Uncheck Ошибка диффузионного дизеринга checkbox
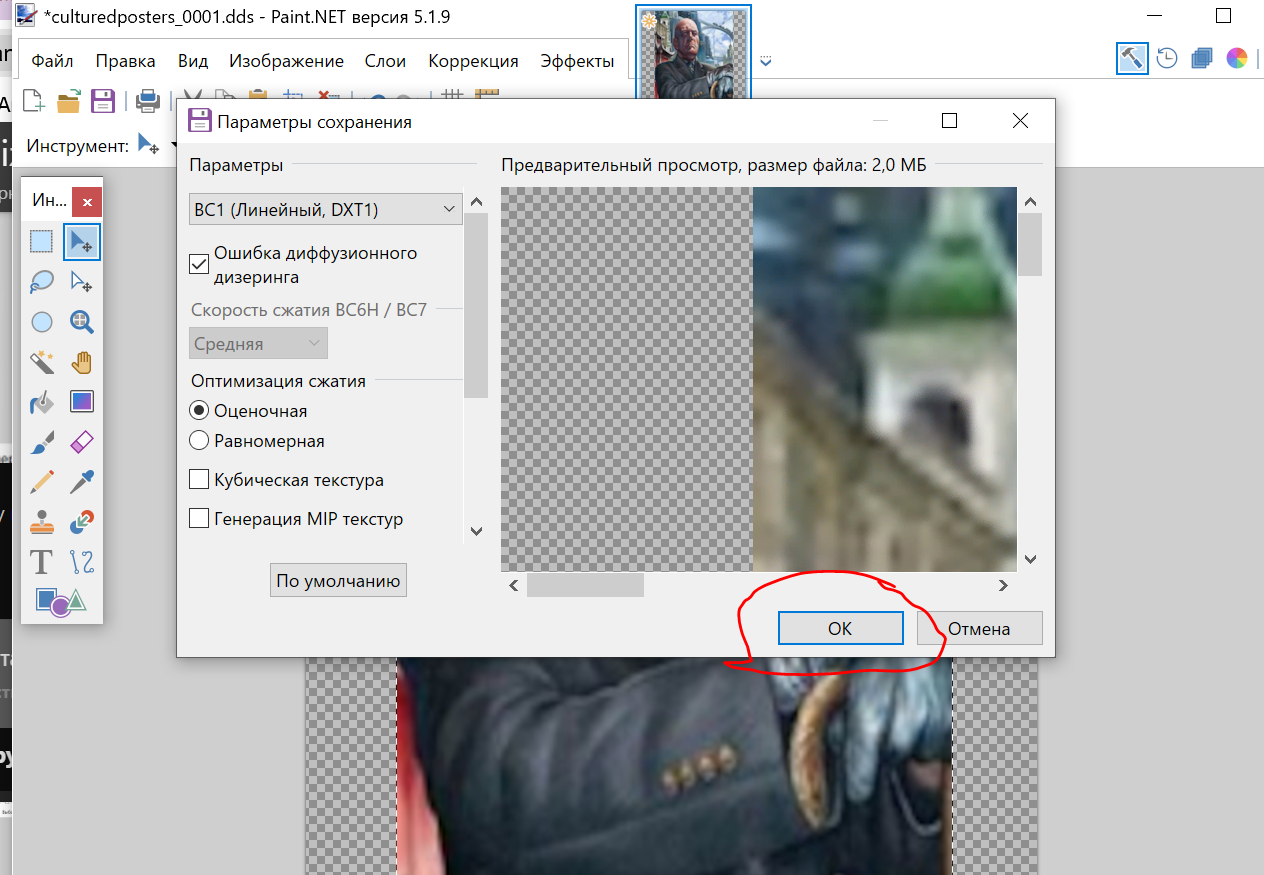This screenshot has height=875, width=1264. [x=199, y=264]
